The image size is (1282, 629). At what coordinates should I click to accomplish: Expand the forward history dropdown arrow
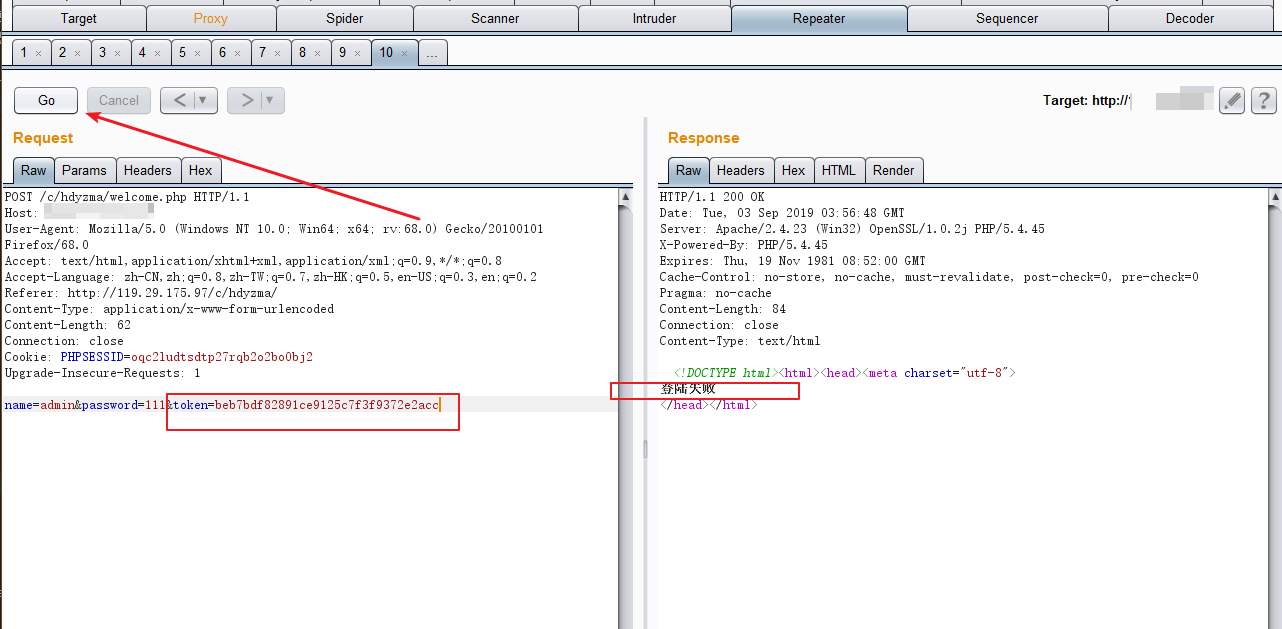(271, 100)
